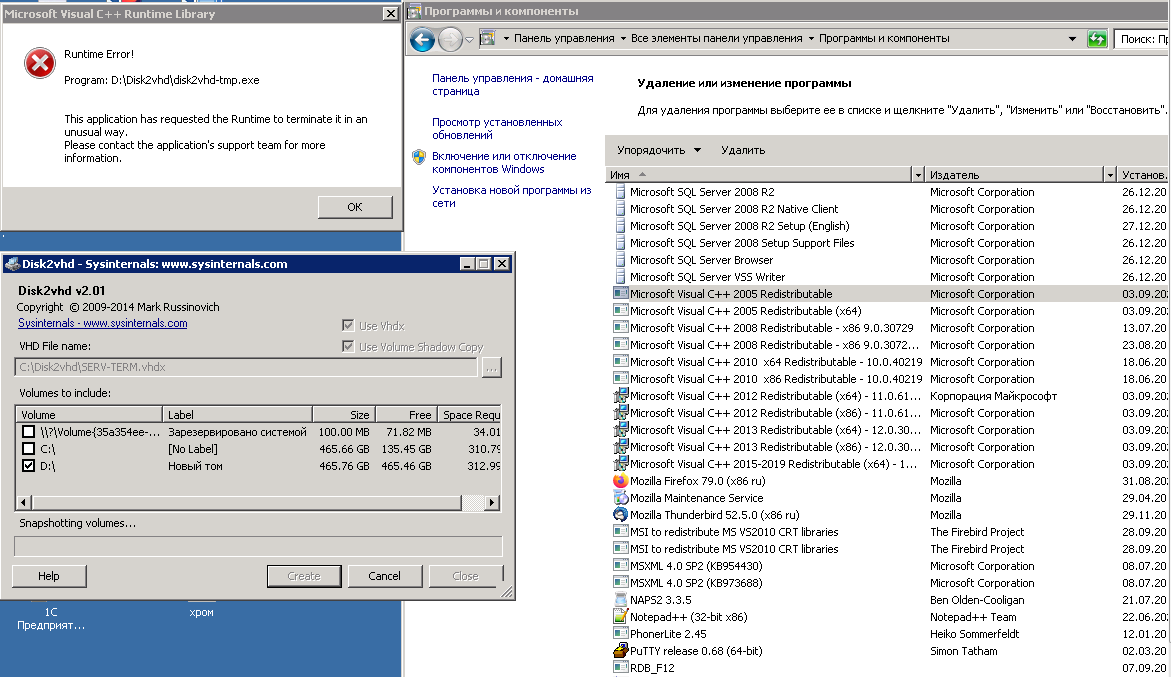Click the Visual C++ 2005 Redistributable (x64) icon

620,311
